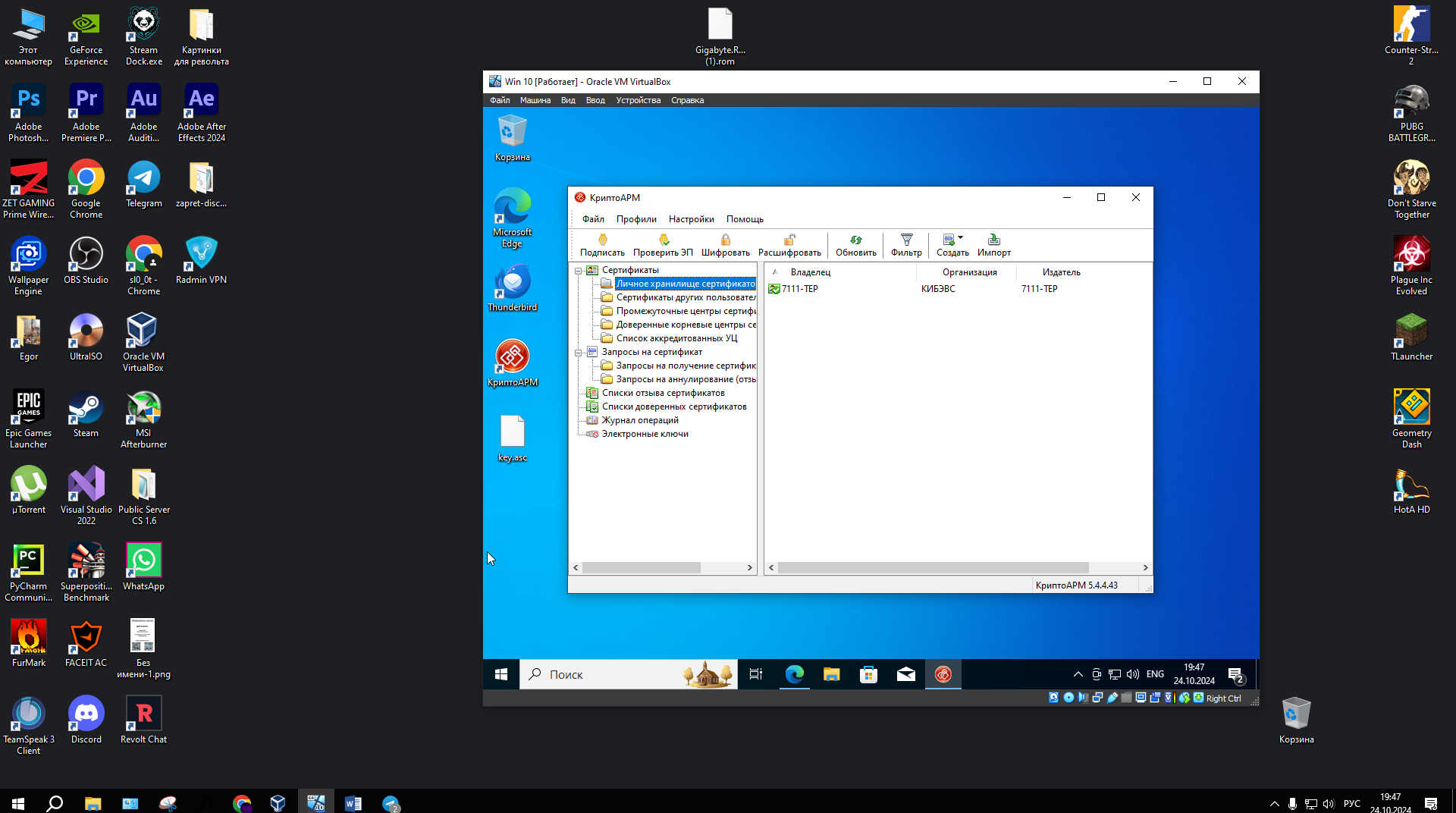Viewport: 1456px width, 813px height.
Task: Open the Создать dropdown arrow
Action: [961, 238]
